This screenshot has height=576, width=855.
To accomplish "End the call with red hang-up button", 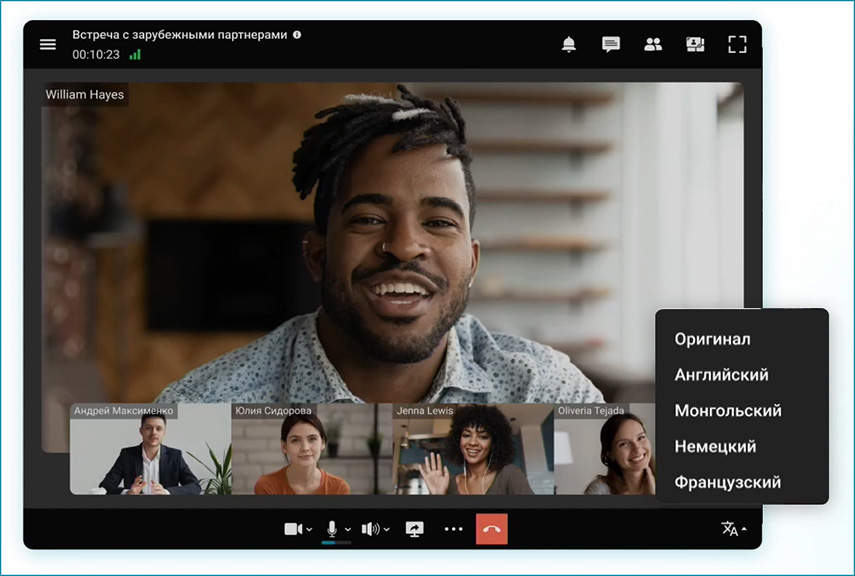I will [492, 529].
